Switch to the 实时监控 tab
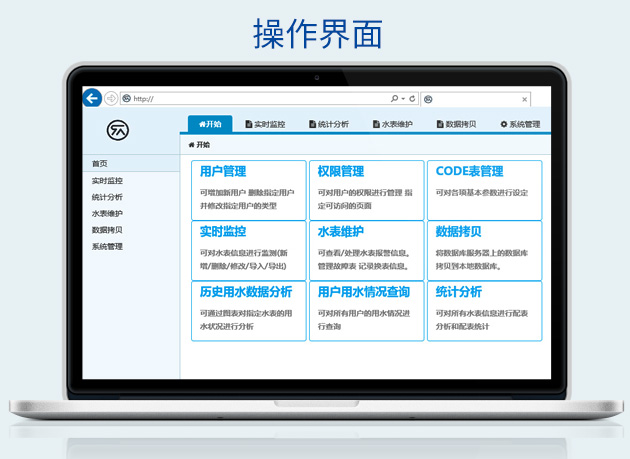Viewport: 630px width, 459px height. [265, 125]
